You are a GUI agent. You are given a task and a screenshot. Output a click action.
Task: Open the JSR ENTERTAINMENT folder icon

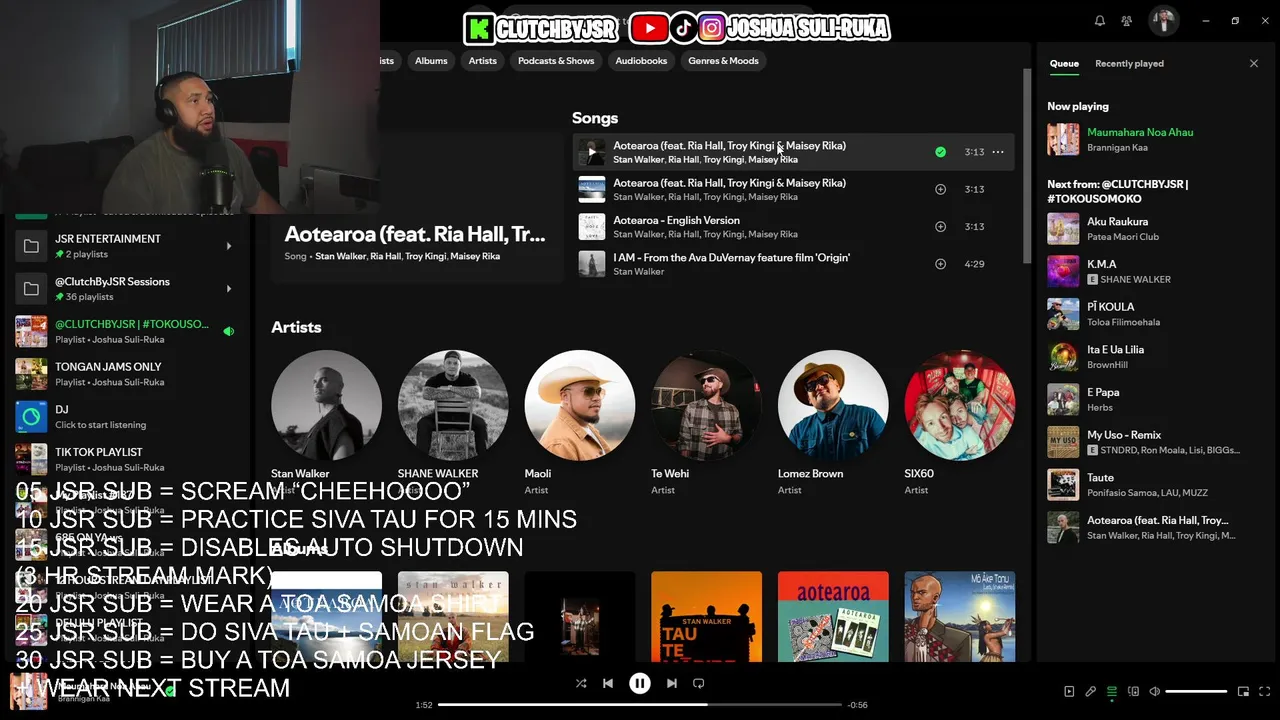pyautogui.click(x=31, y=246)
